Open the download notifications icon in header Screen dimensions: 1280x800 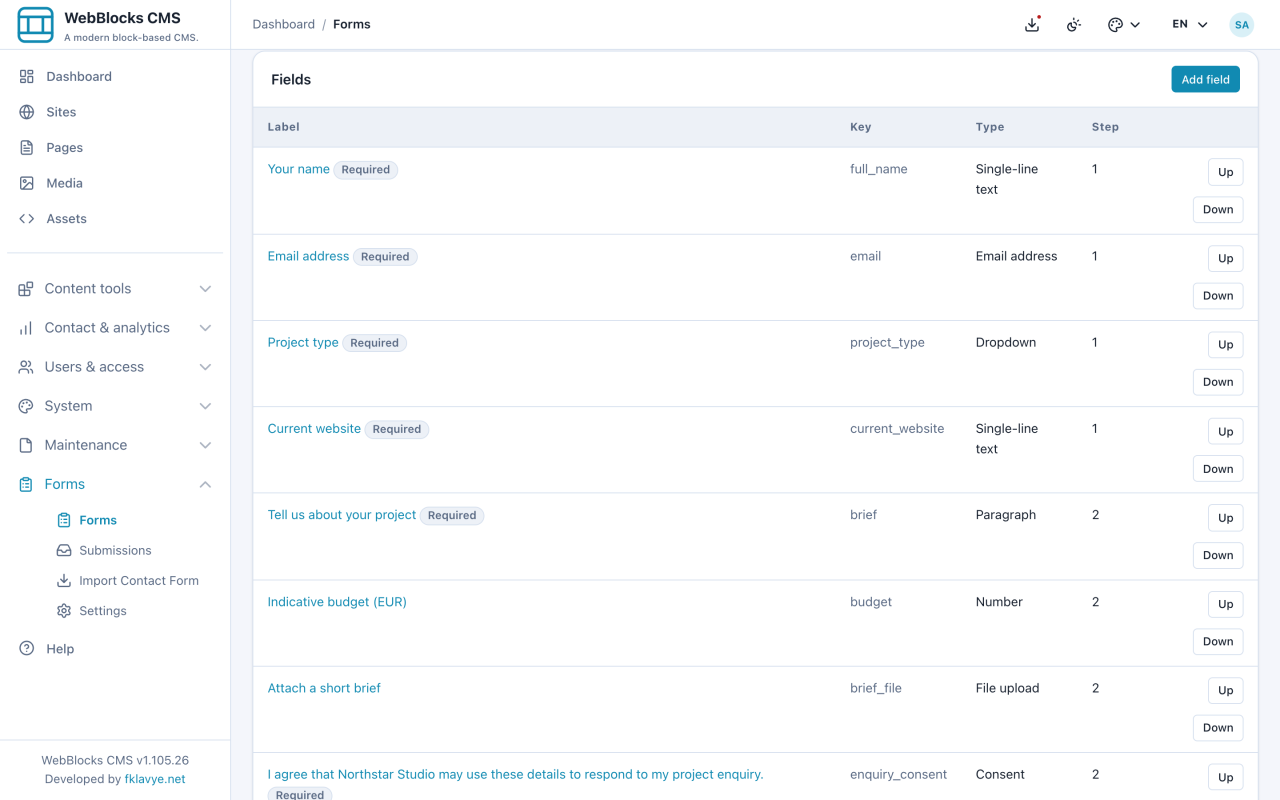click(x=1033, y=24)
